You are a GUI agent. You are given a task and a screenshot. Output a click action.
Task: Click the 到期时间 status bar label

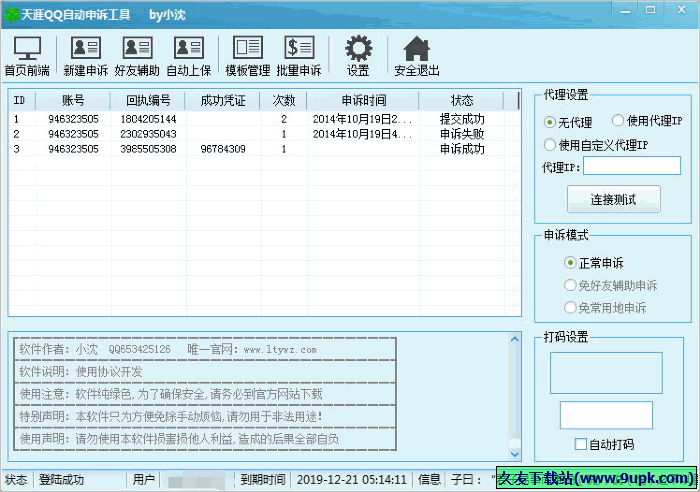[262, 480]
